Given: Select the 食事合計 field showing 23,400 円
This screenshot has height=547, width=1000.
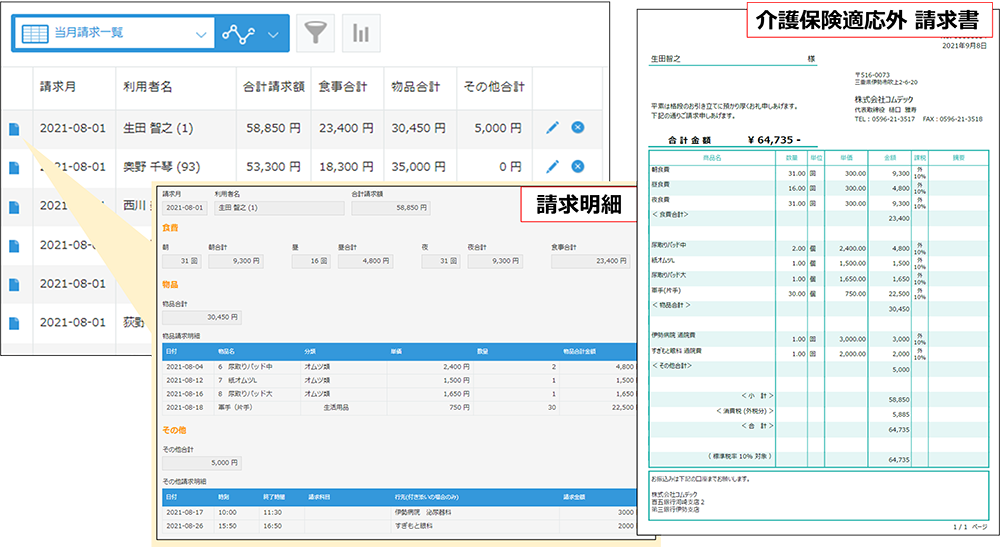Looking at the screenshot, I should point(590,260).
